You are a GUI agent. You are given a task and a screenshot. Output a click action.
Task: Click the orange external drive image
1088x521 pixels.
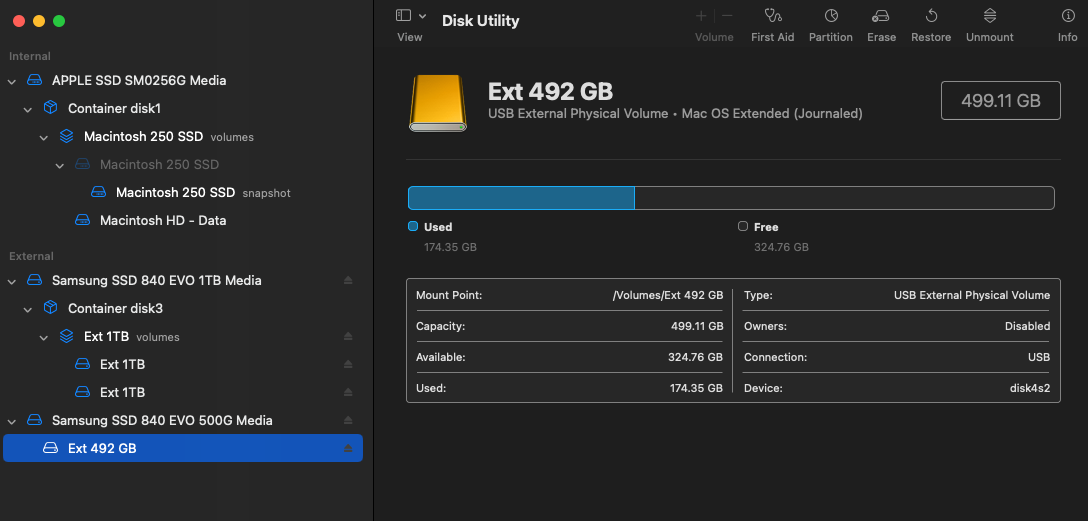click(x=437, y=103)
